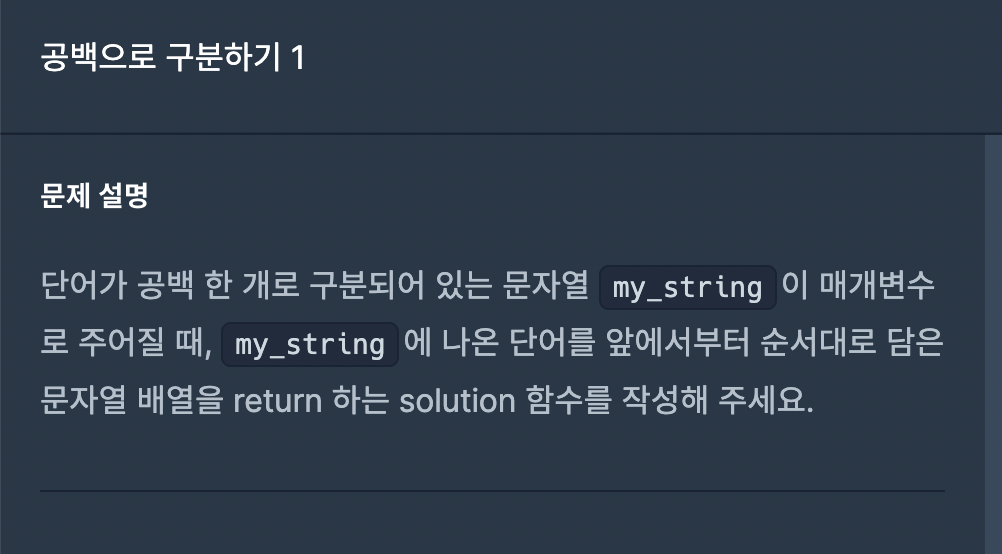Click the word '작성해' in the last line
The width and height of the screenshot is (1002, 554).
point(665,401)
